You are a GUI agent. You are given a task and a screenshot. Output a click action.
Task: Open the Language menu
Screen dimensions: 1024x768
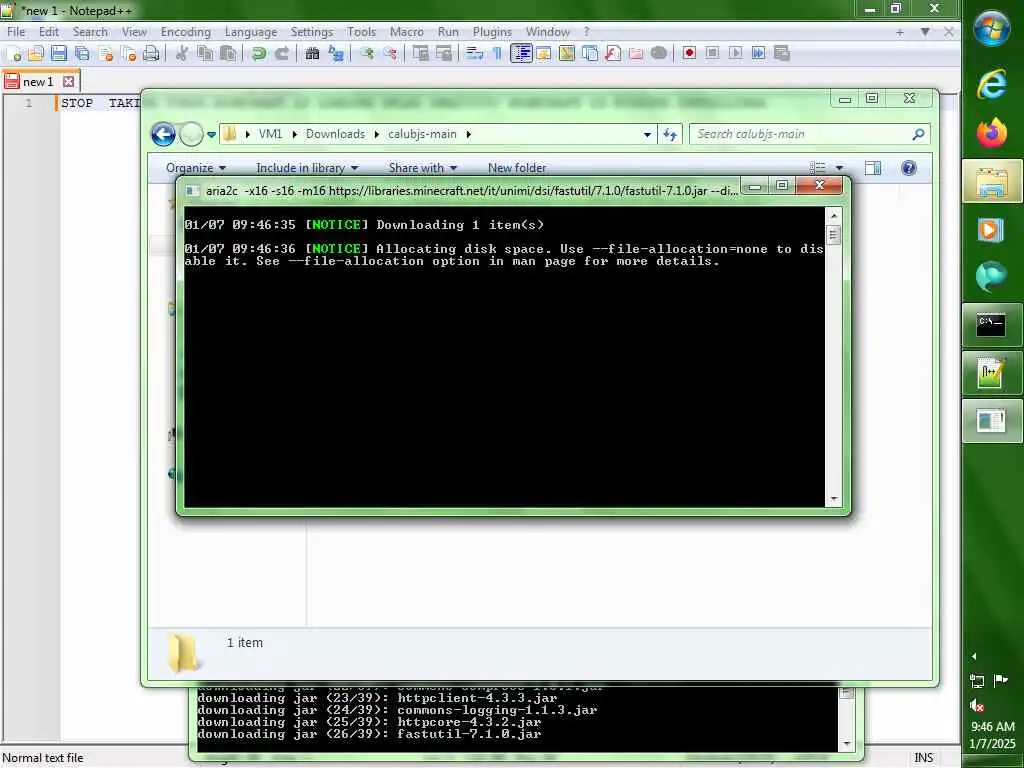tap(251, 32)
